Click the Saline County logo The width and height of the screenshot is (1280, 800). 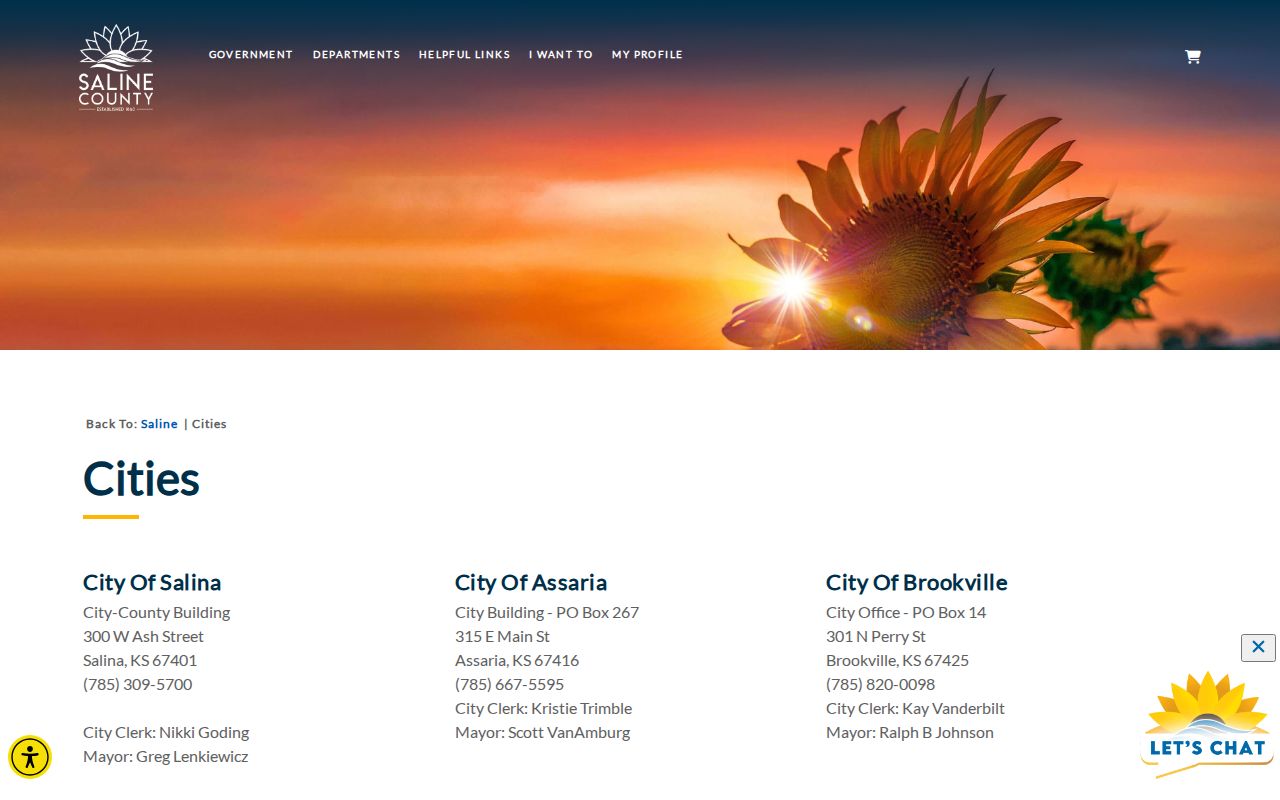click(x=116, y=68)
